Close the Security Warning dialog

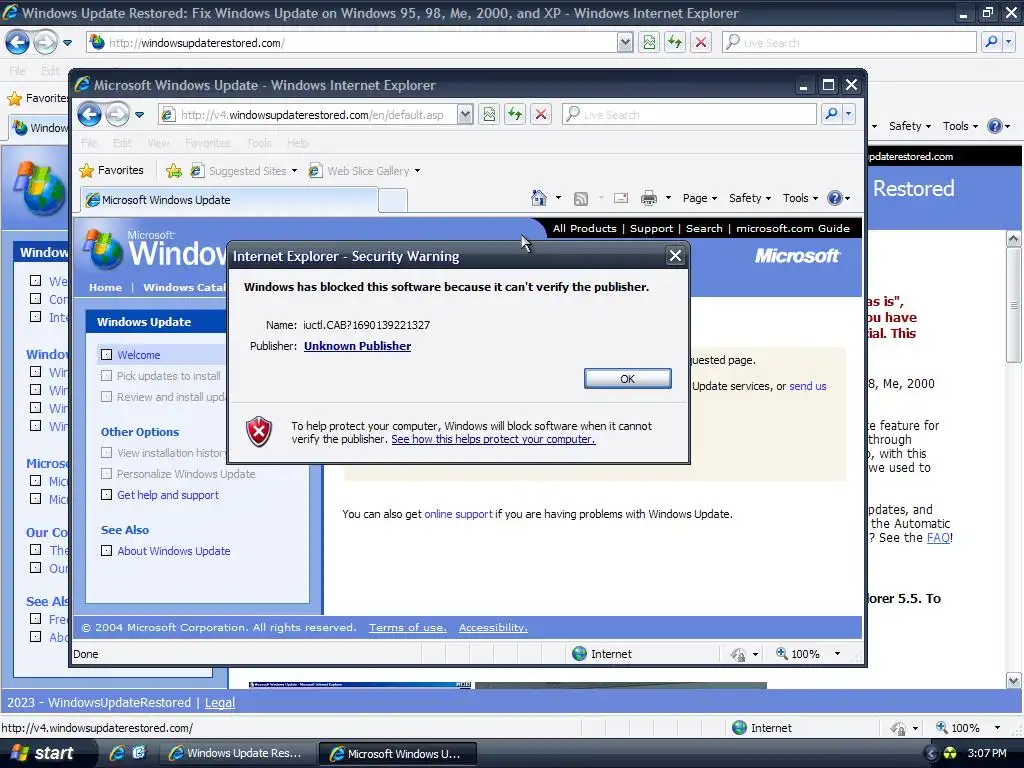tap(675, 255)
